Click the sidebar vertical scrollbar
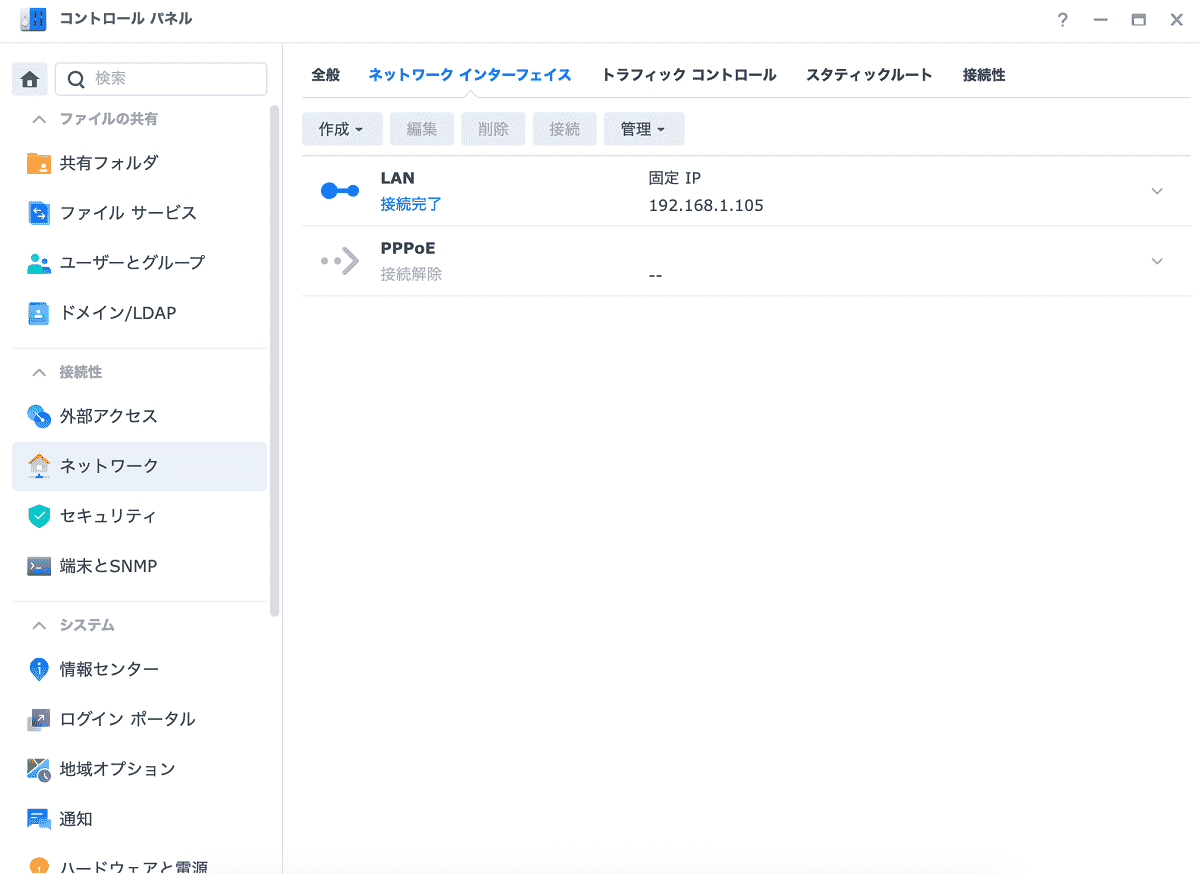The image size is (1200, 874). (x=275, y=360)
